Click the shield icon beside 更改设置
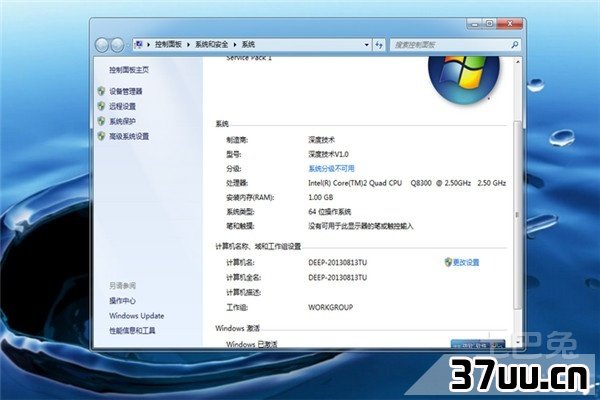This screenshot has height=400, width=600. coord(448,262)
